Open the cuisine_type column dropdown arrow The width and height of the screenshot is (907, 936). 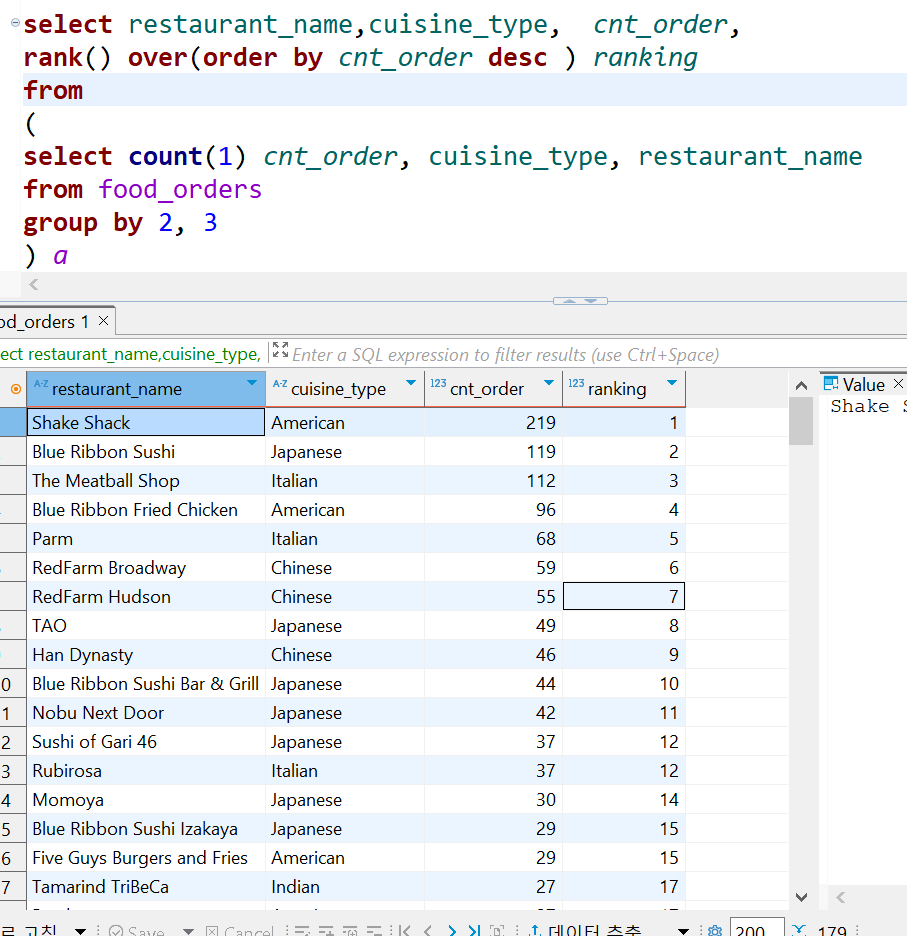[x=411, y=383]
